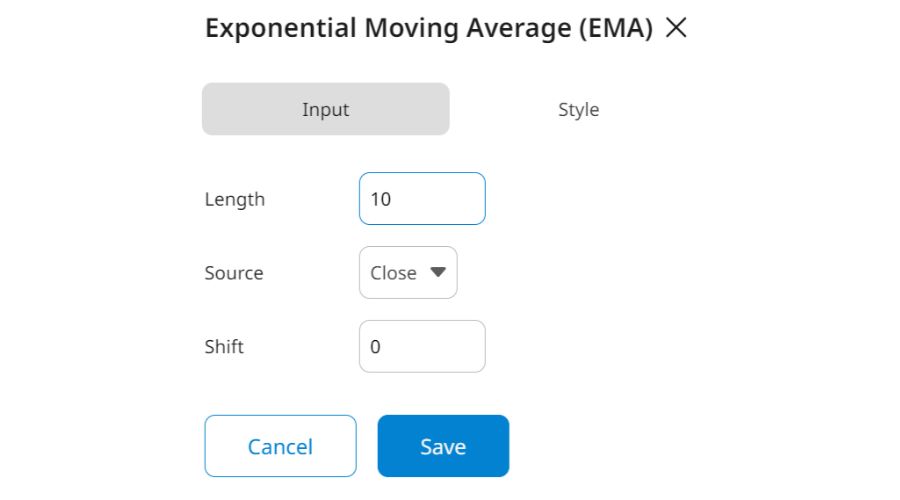
Task: Place cursor on Shift value 0
Action: (x=375, y=347)
